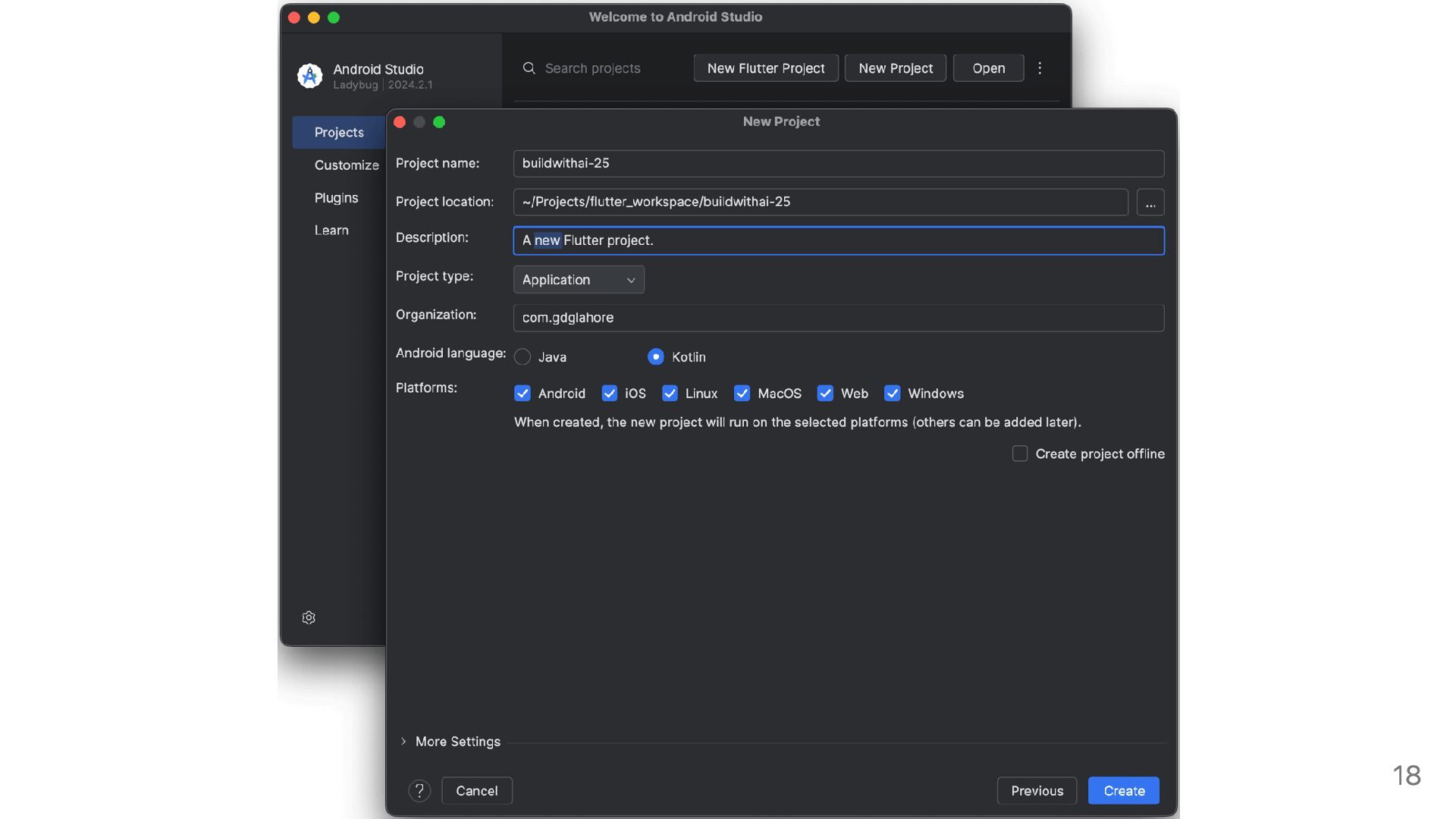
Task: Uncheck the iOS platform checkbox
Action: pos(610,394)
